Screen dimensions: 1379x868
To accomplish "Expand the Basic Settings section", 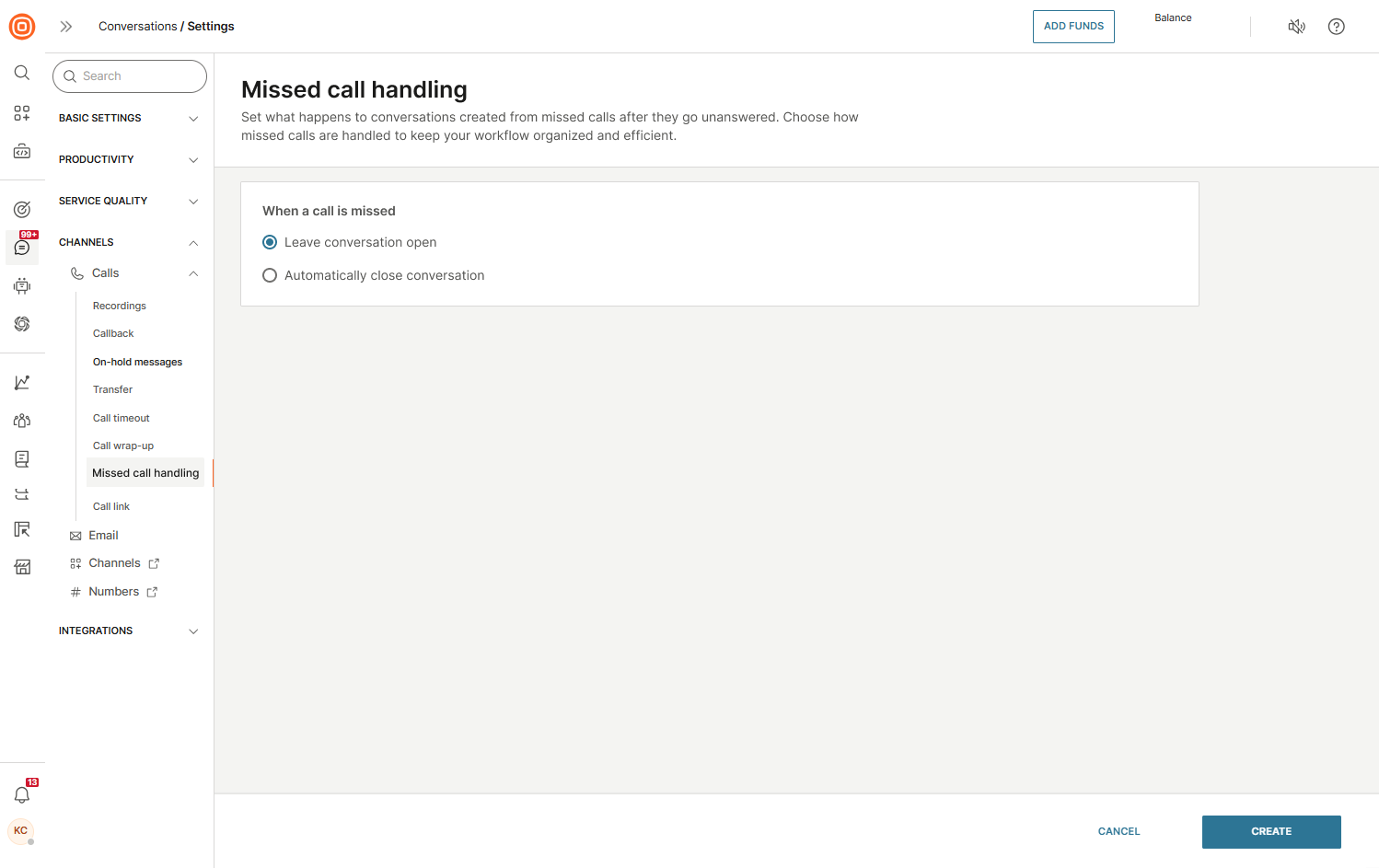I will (128, 118).
